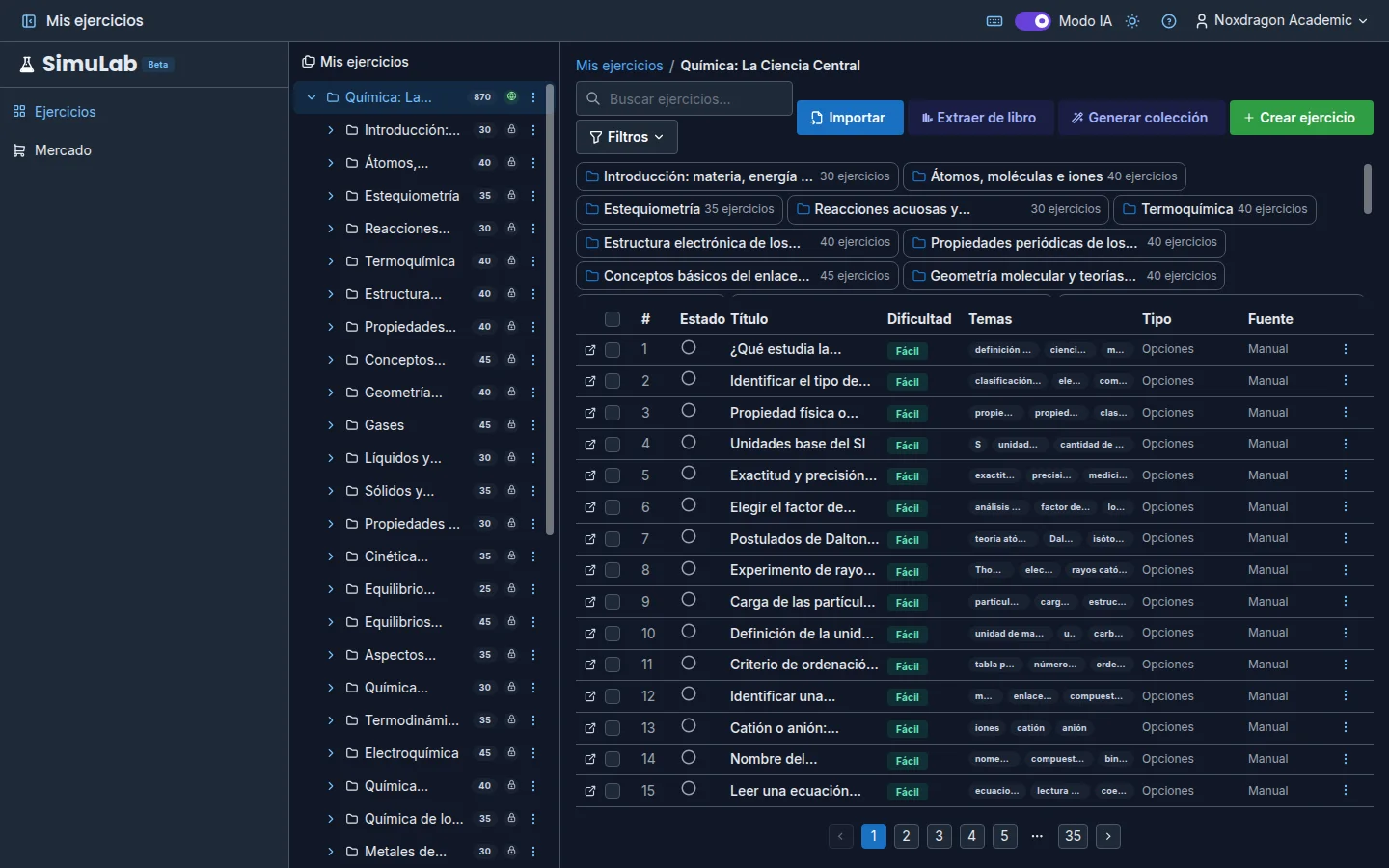
Task: Open the help question-mark icon
Action: tap(1169, 21)
